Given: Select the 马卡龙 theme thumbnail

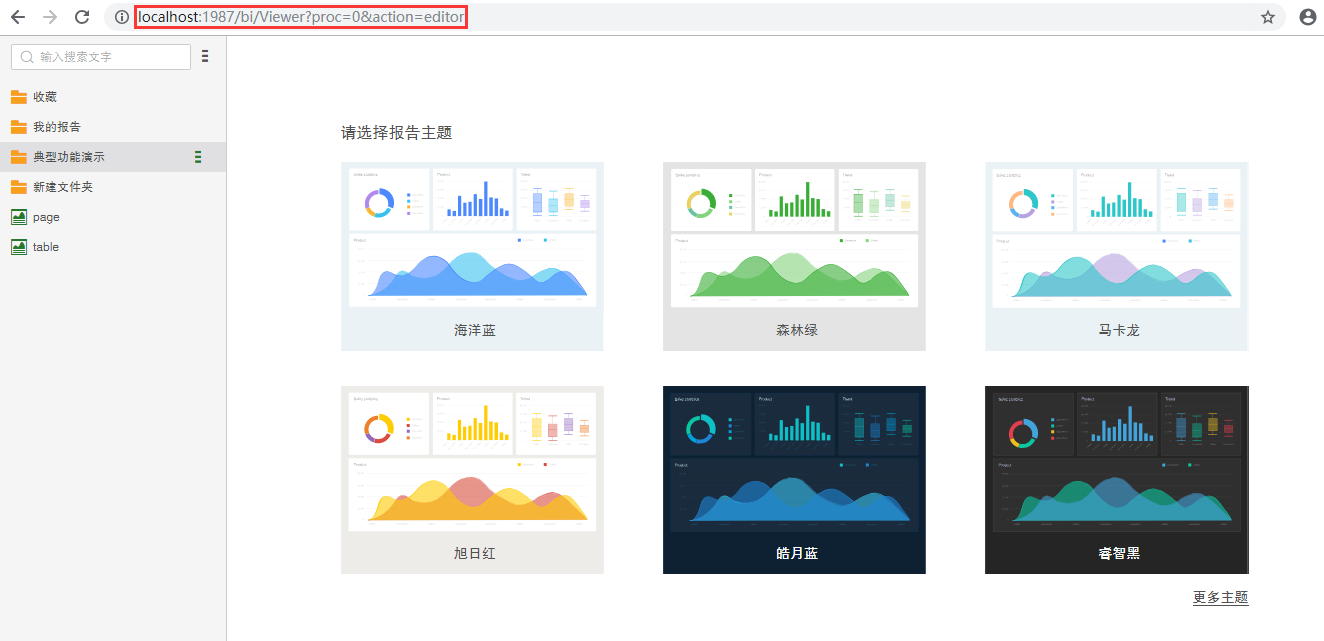Looking at the screenshot, I should pyautogui.click(x=1116, y=256).
